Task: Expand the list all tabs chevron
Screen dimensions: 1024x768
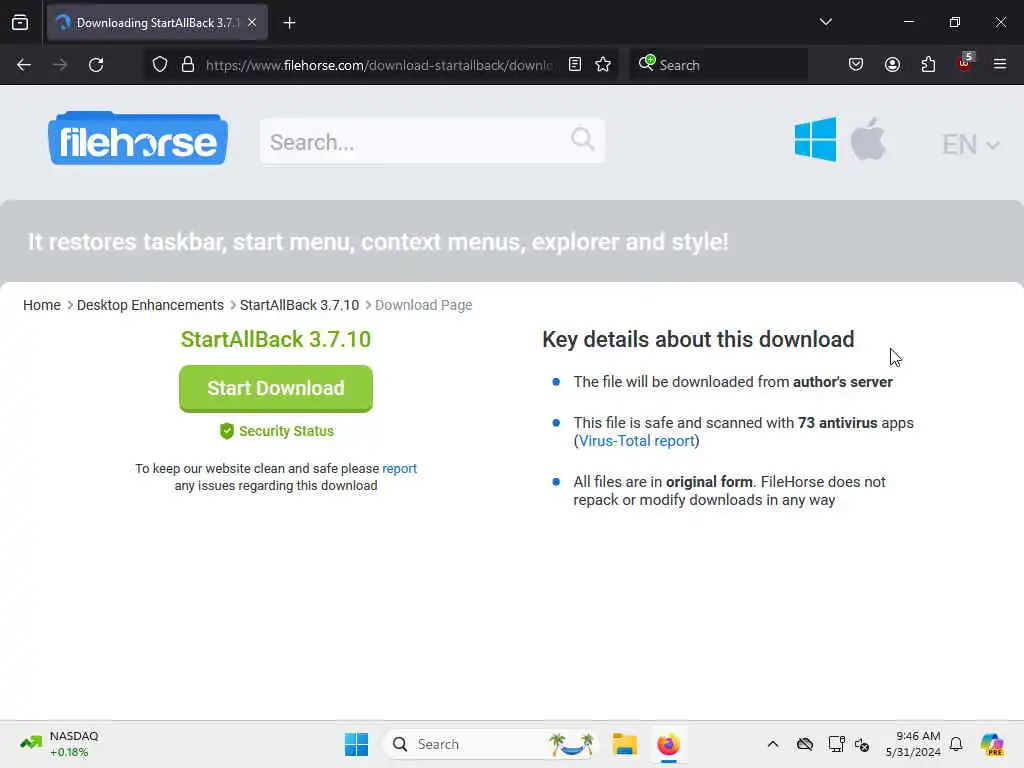Action: tap(825, 22)
